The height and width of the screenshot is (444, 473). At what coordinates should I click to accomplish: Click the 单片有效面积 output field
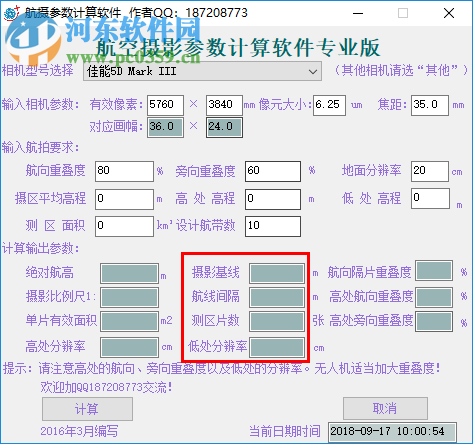130,321
